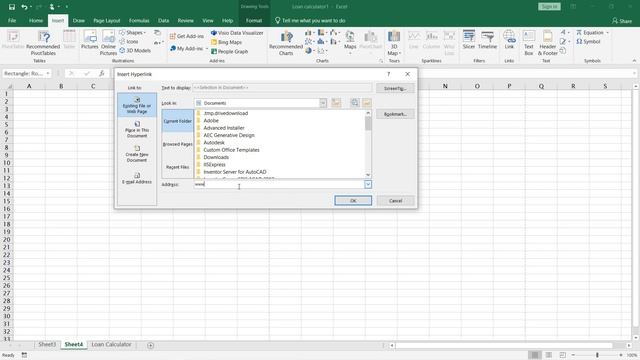
Task: Choose E-mail Address link type
Action: [137, 178]
